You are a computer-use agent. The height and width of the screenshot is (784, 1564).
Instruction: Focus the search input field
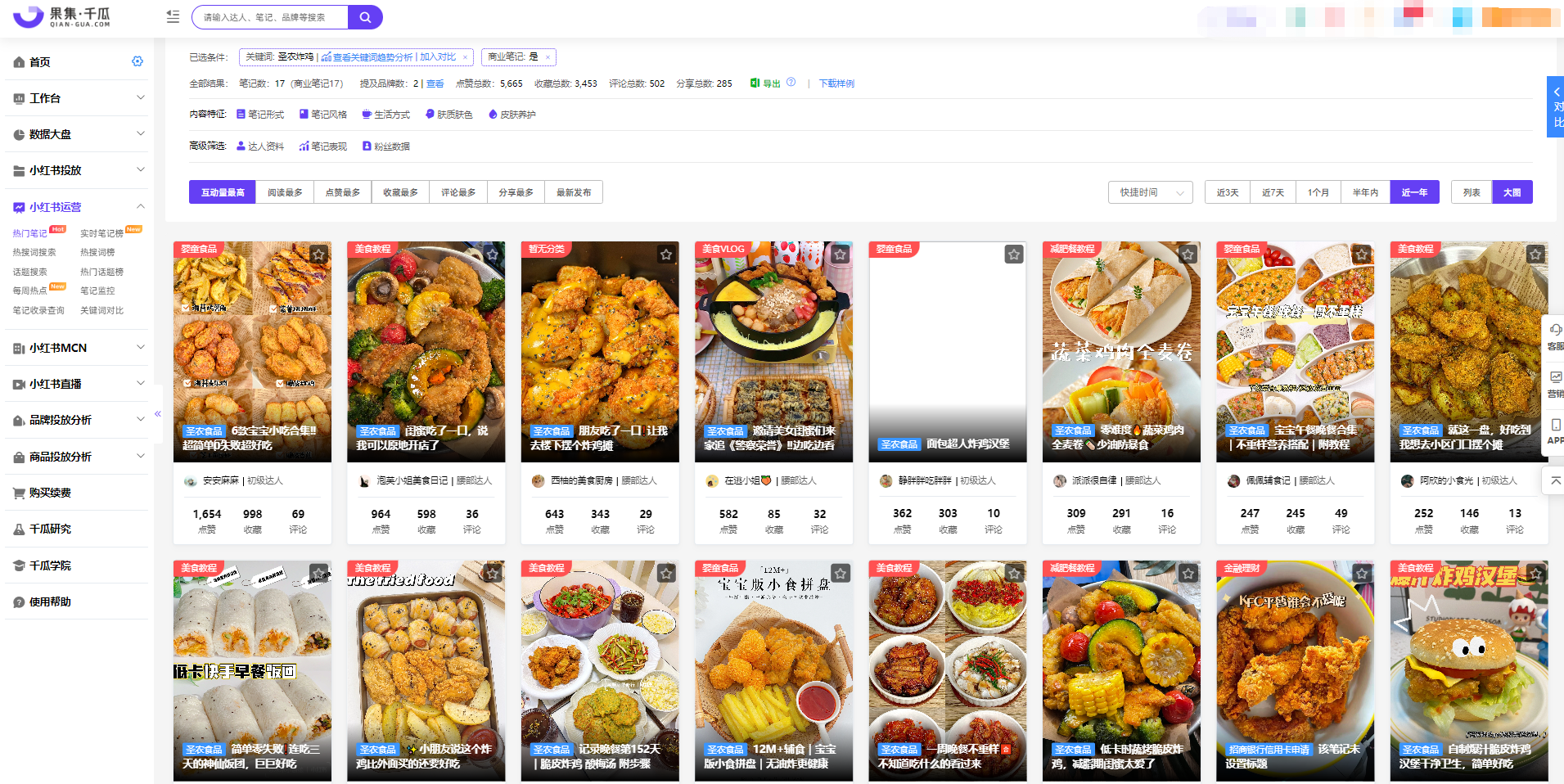271,17
